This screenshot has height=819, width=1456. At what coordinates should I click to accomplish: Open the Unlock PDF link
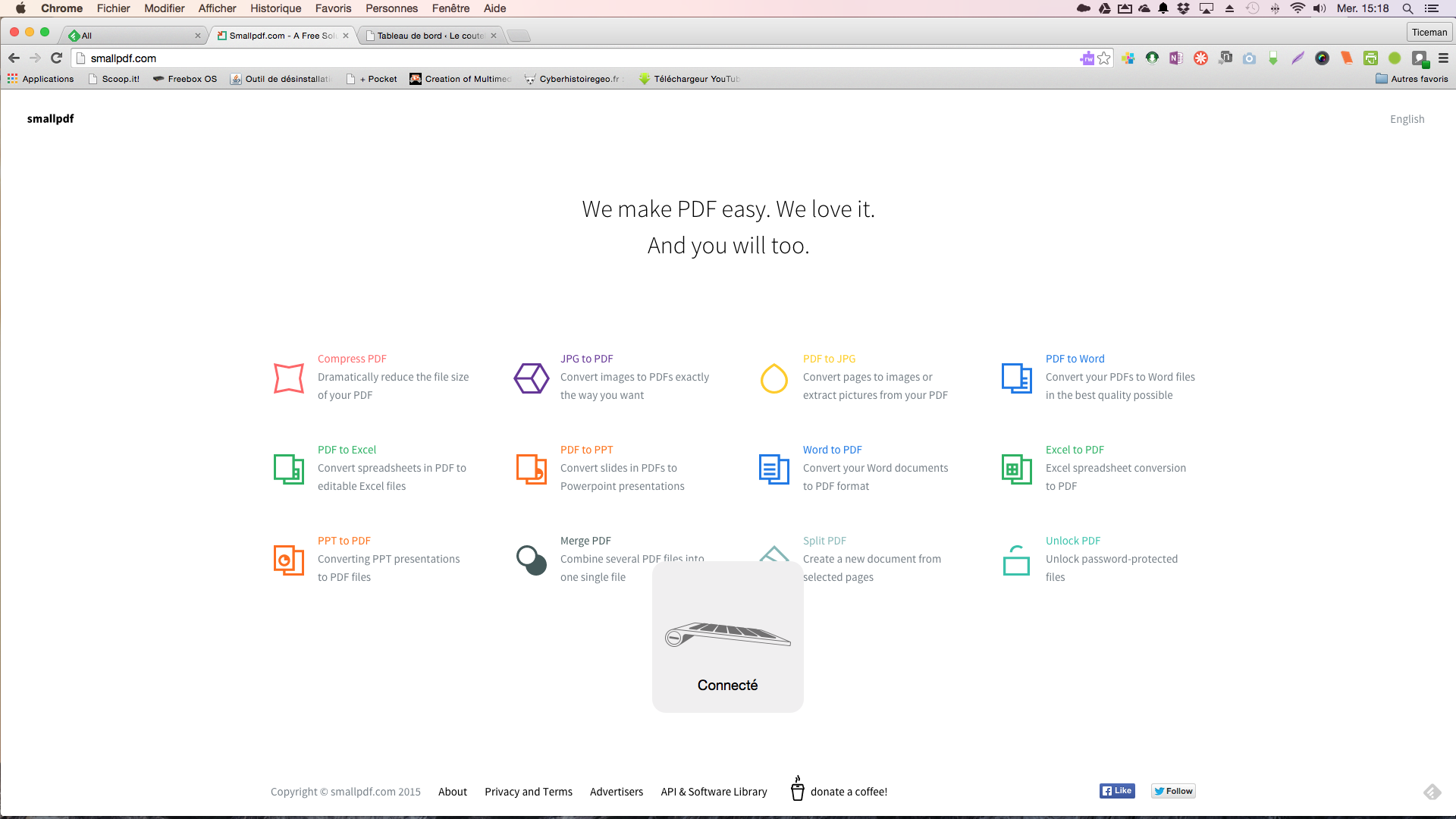(1072, 541)
